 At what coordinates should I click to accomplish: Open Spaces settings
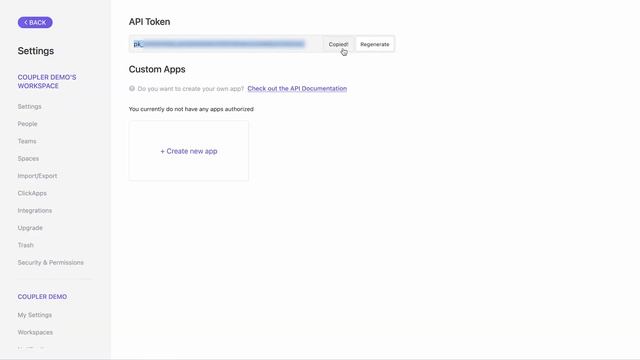tap(28, 158)
